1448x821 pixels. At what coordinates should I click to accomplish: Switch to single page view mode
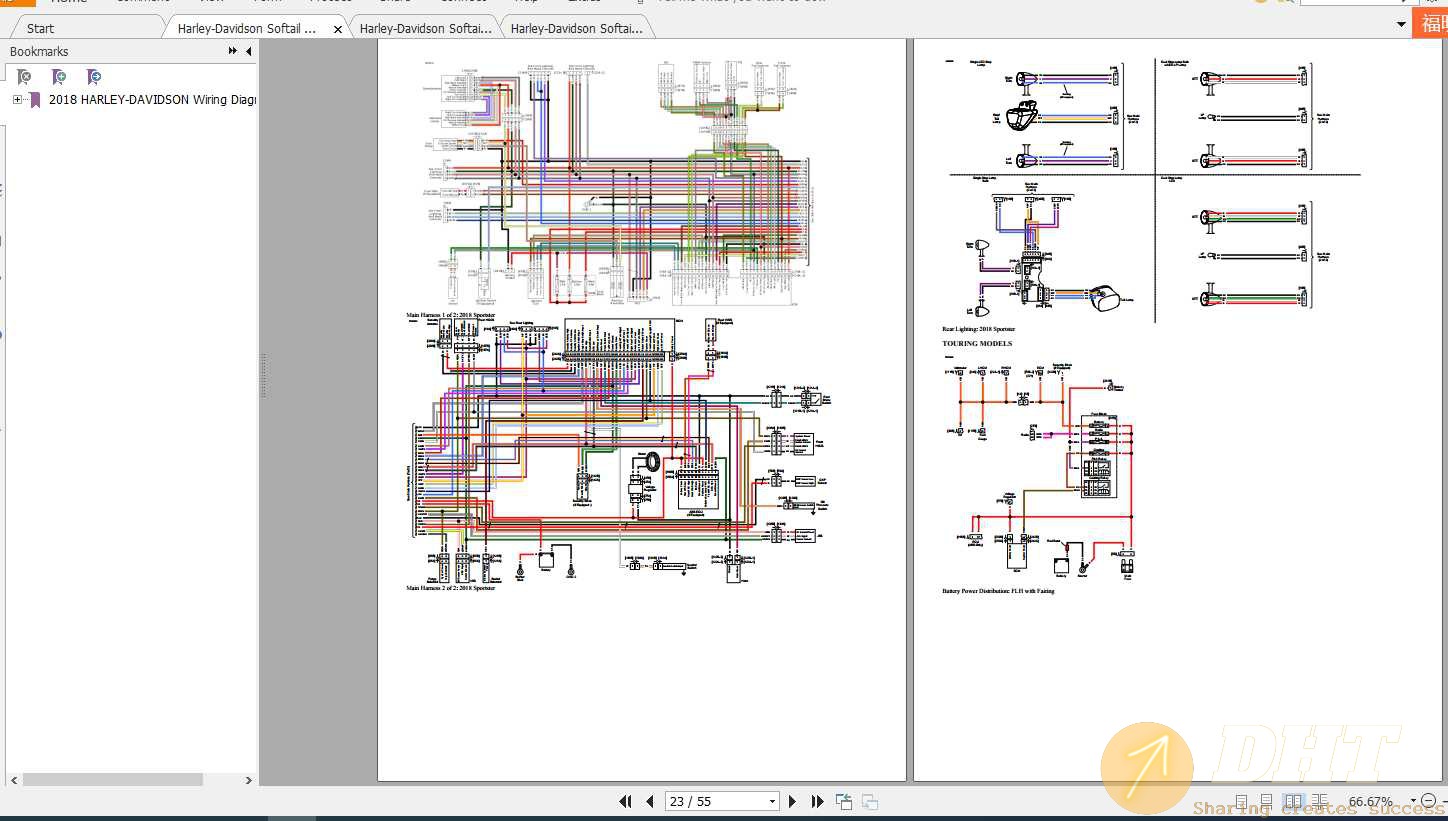(1241, 801)
